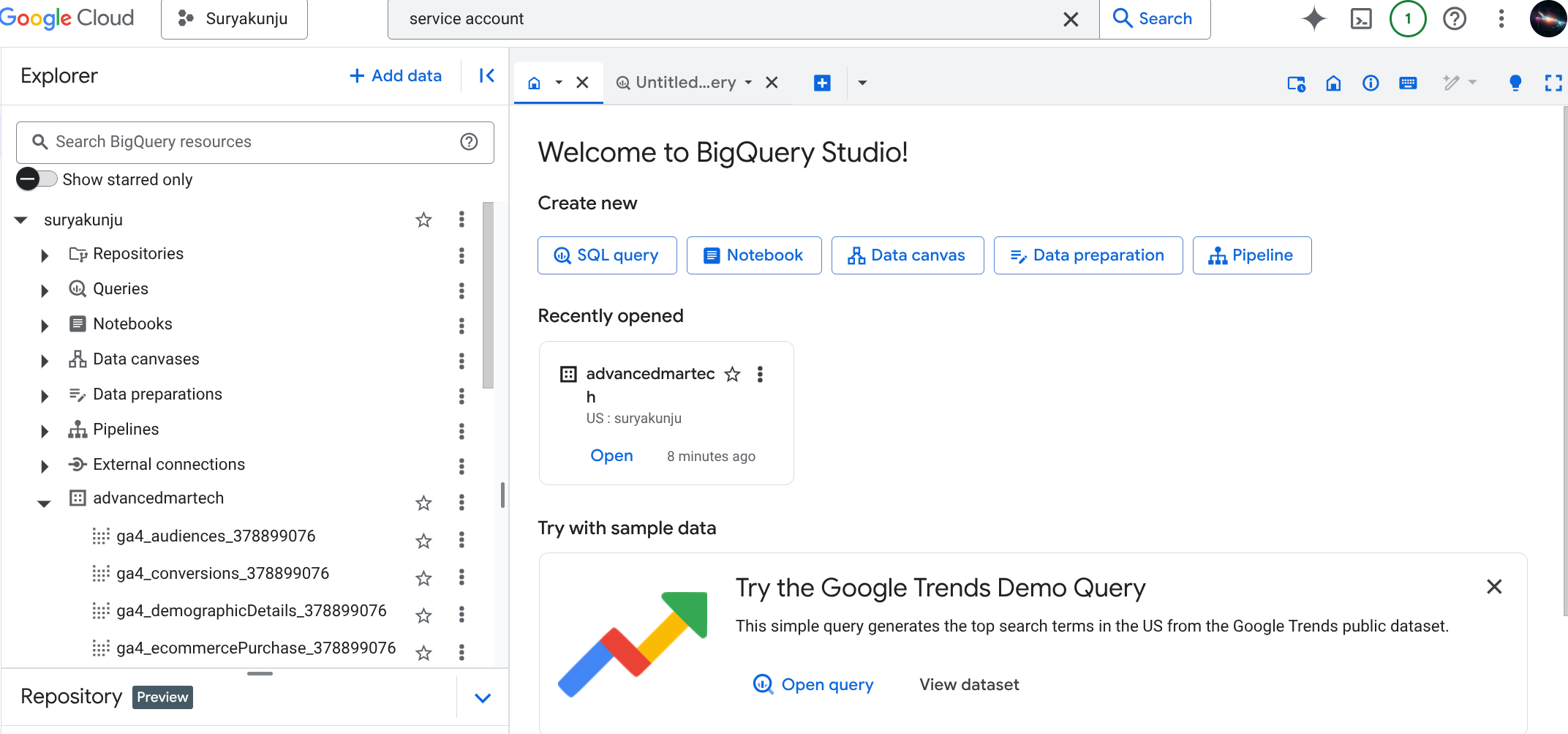Open the new tab options dropdown arrow
Screen dimensions: 1568x734
tap(862, 83)
